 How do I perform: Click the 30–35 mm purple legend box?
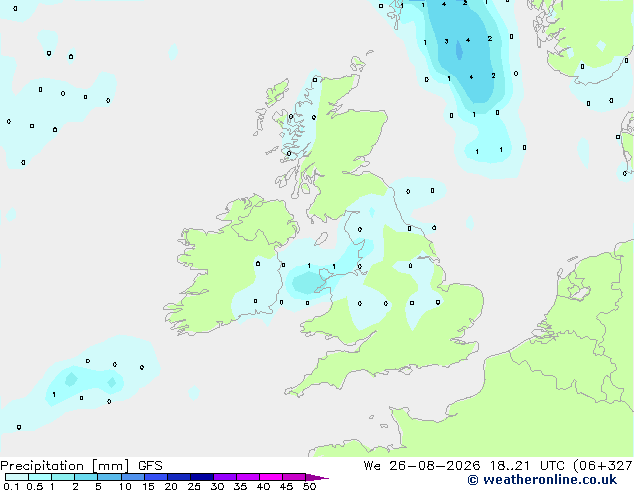pos(225,477)
